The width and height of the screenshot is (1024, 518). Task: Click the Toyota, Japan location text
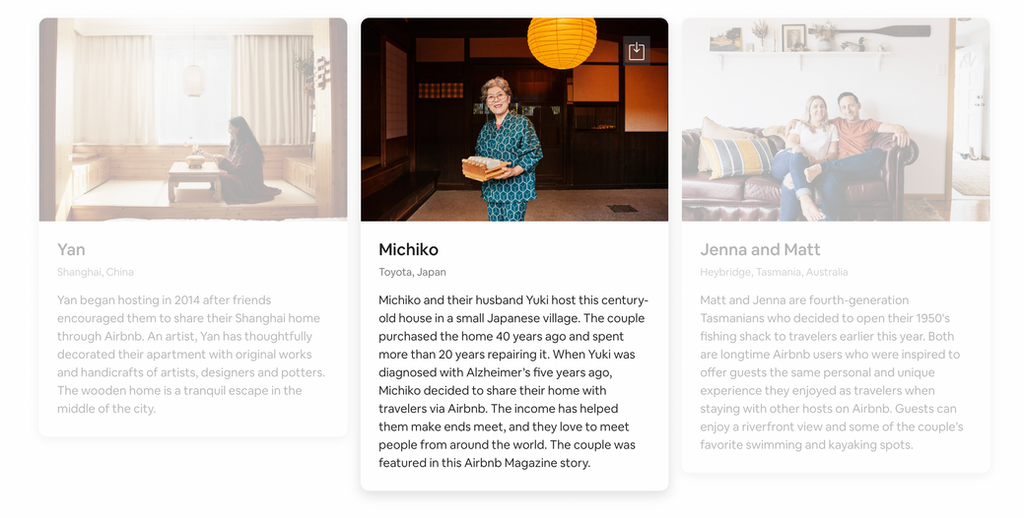[x=412, y=272]
